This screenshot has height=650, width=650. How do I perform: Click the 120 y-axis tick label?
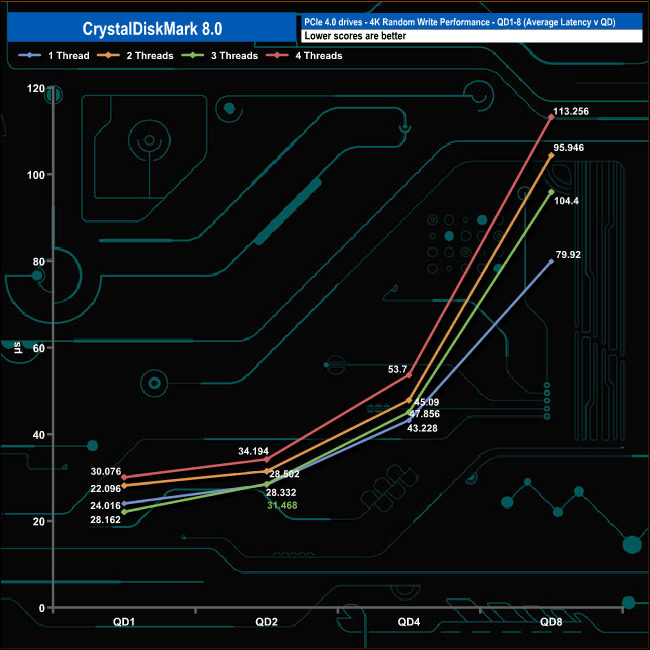tap(36, 88)
